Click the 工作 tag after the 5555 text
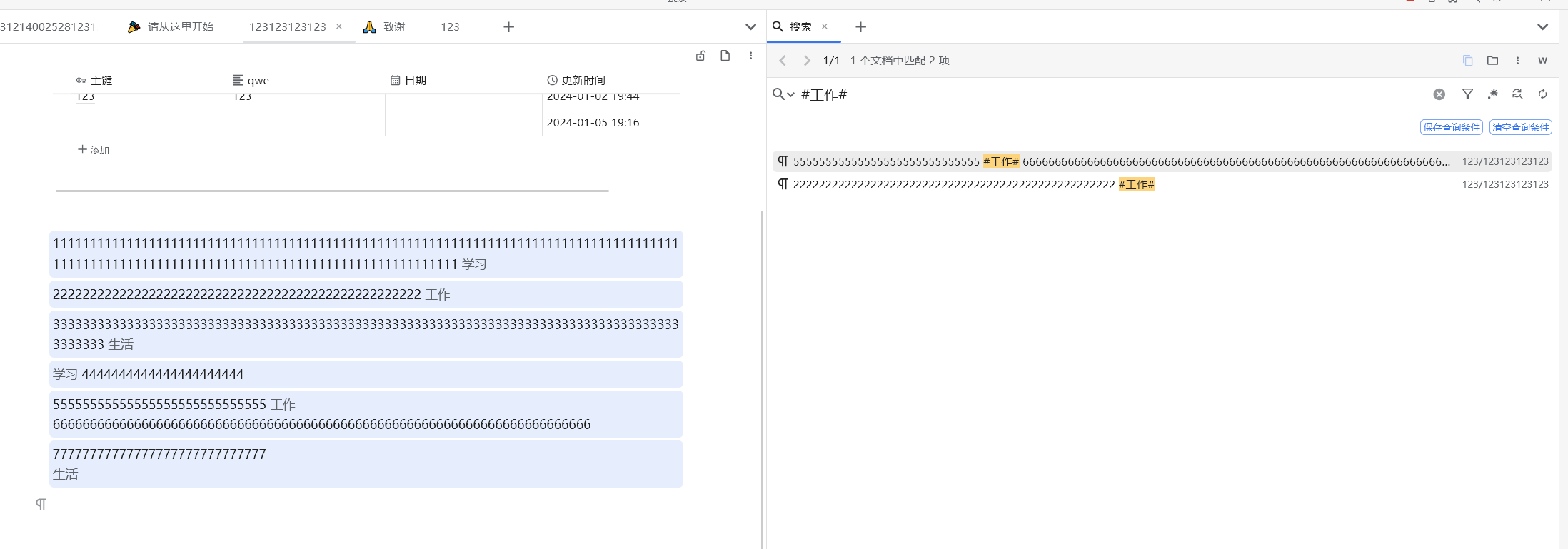Image resolution: width=1568 pixels, height=549 pixels. pyautogui.click(x=283, y=405)
